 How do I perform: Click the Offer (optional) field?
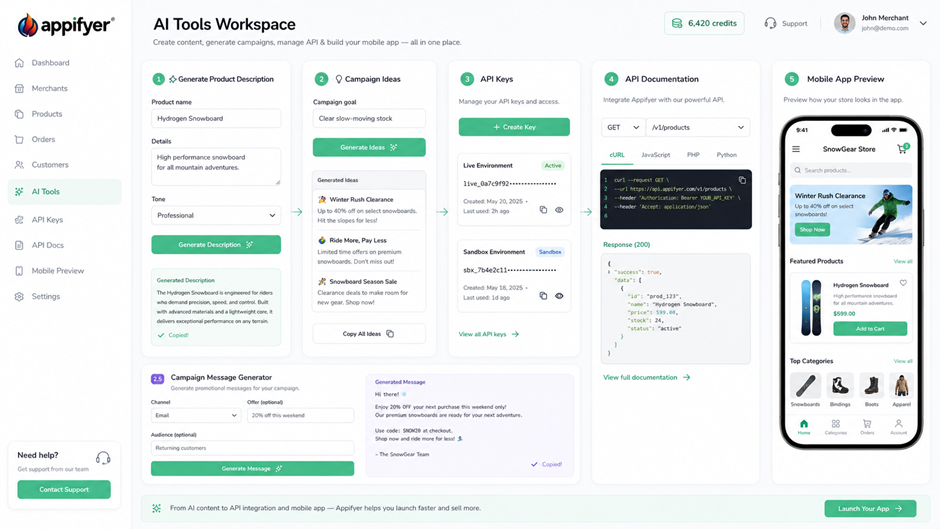coord(300,415)
